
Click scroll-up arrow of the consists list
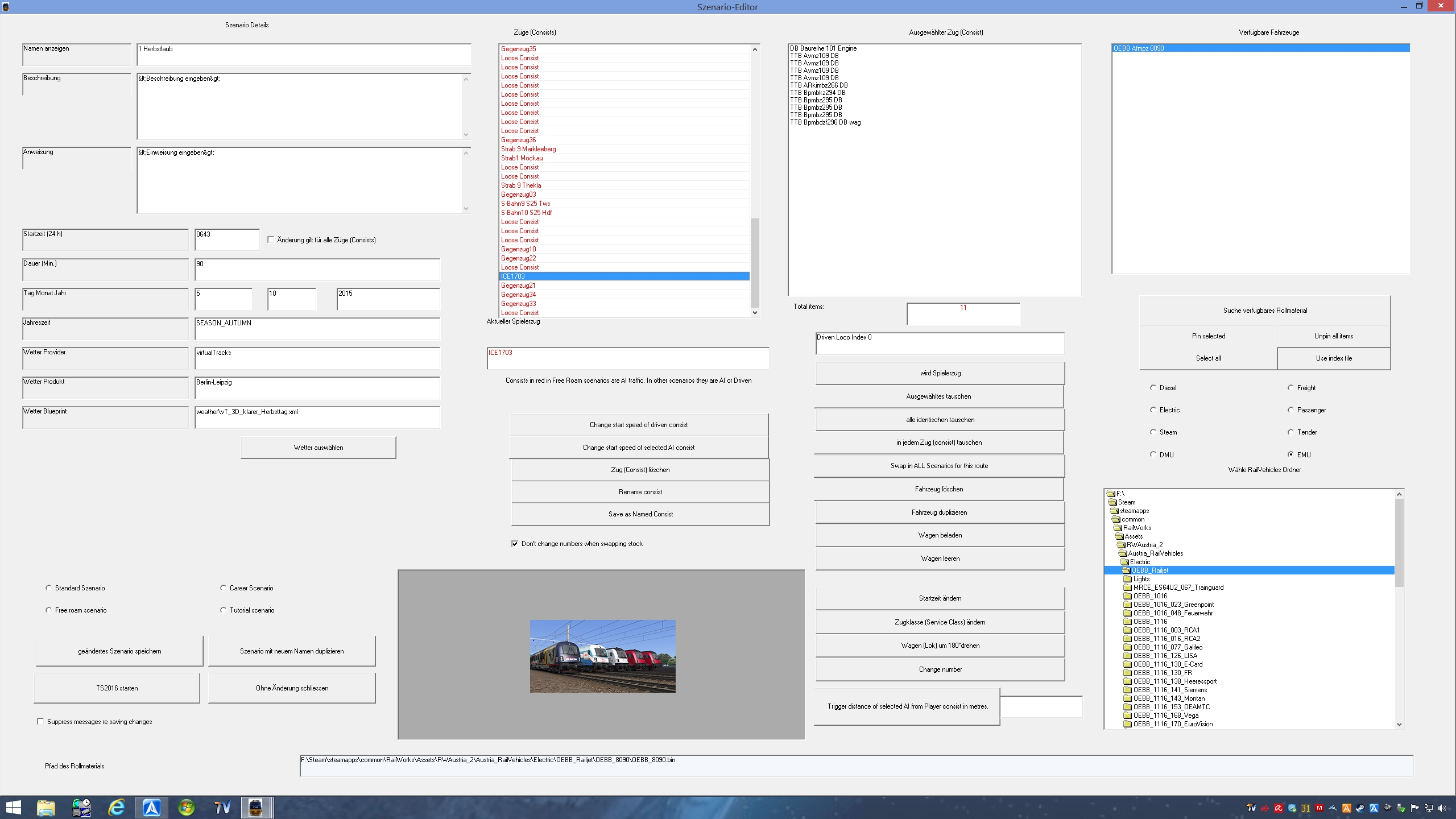pyautogui.click(x=755, y=49)
